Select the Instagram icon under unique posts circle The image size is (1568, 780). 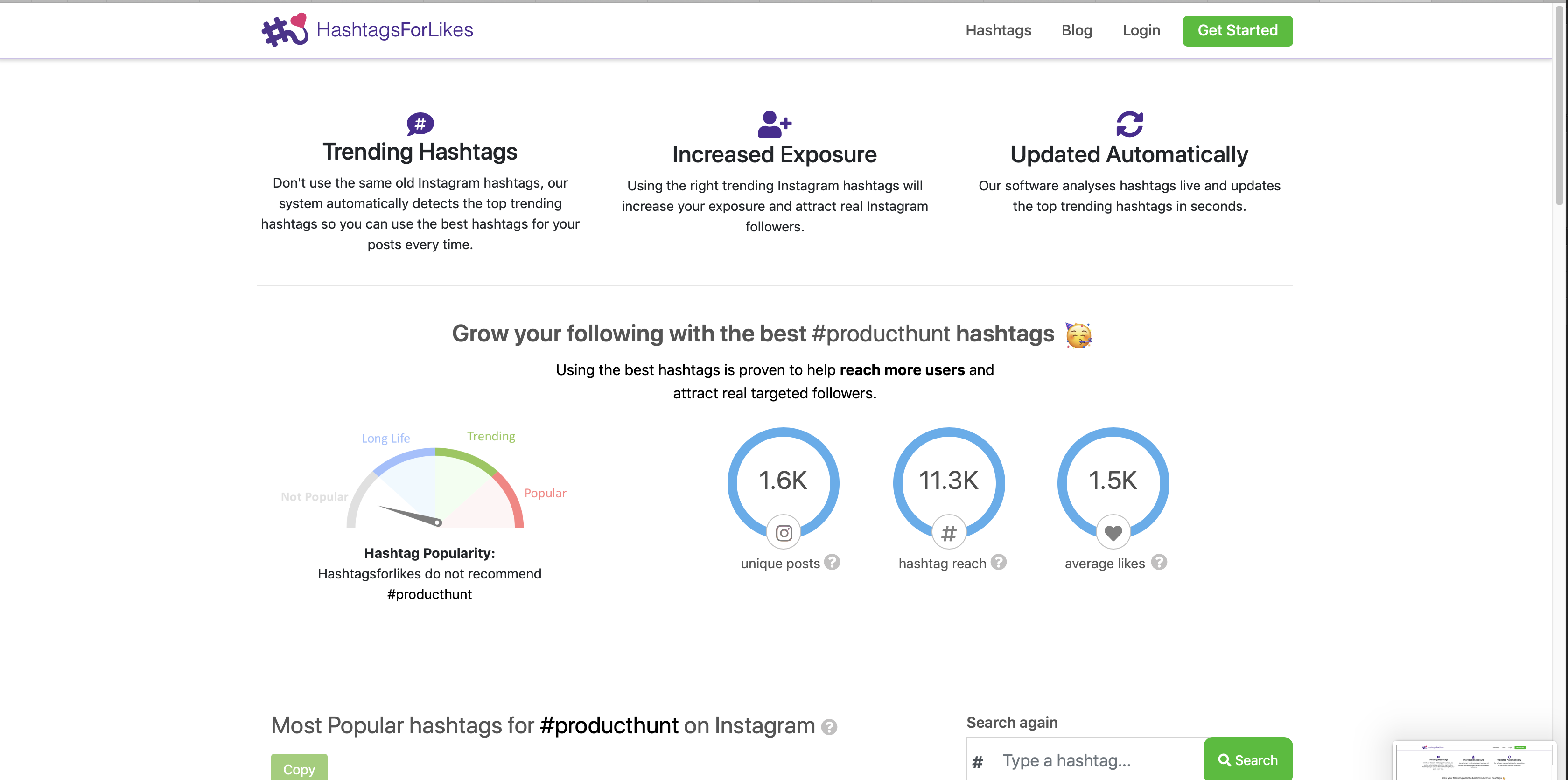click(x=784, y=532)
